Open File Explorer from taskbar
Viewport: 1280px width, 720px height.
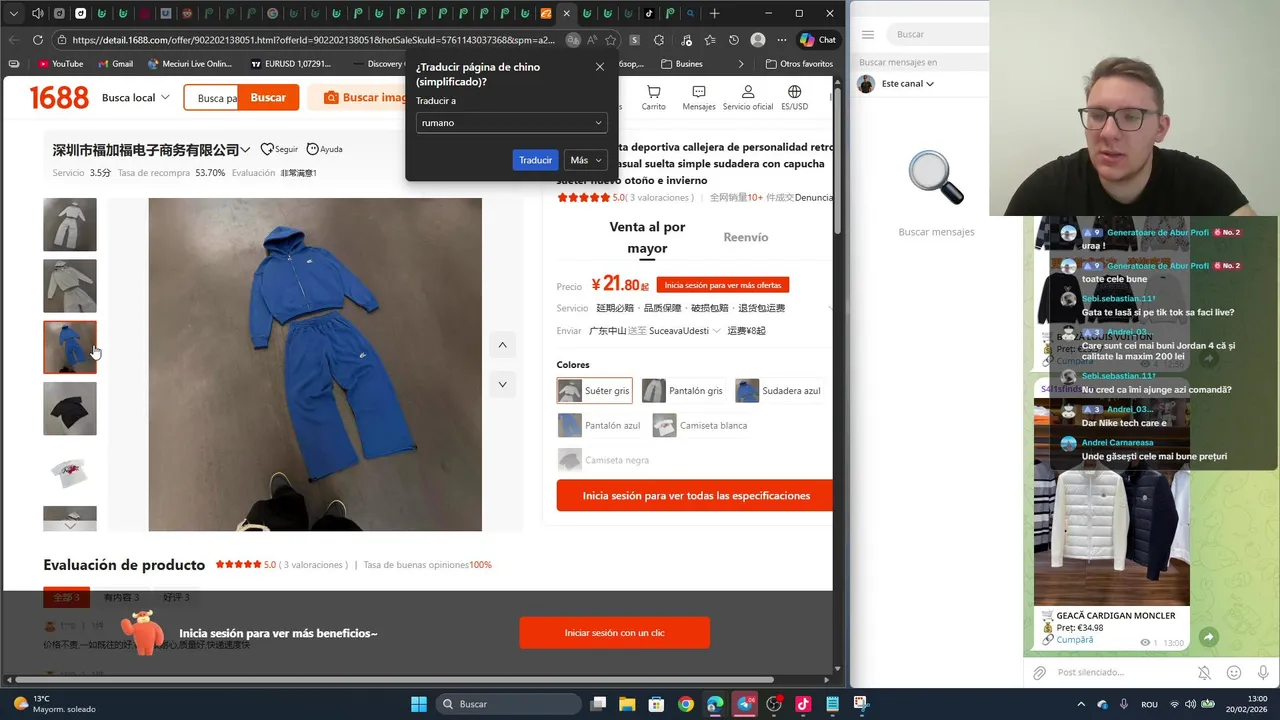[627, 704]
